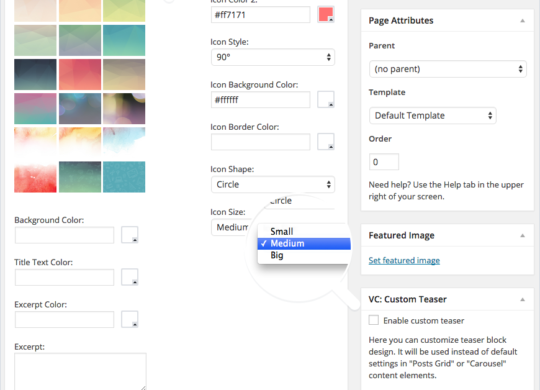This screenshot has height=390, width=540.
Task: Select the dark navy gradient background thumbnail
Action: [35, 74]
